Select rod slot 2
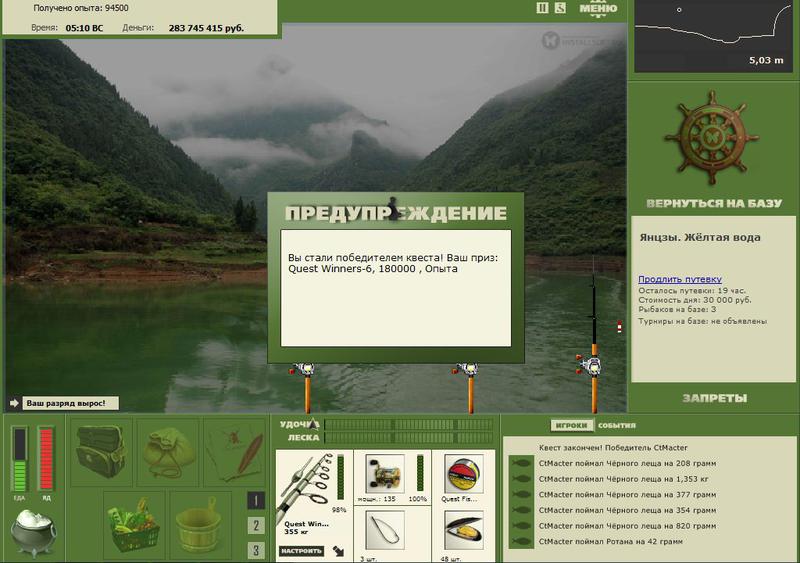800x563 pixels. (256, 525)
